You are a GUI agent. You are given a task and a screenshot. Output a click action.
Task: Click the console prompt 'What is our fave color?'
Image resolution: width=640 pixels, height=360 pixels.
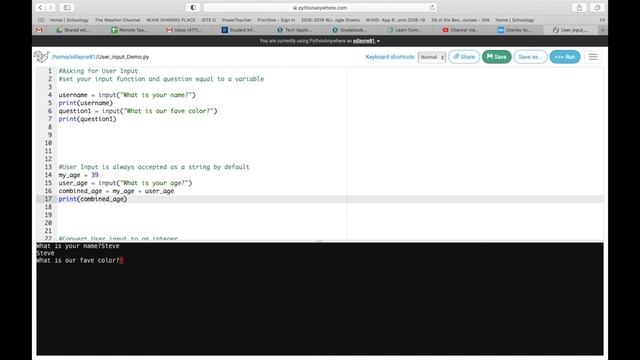(78, 260)
